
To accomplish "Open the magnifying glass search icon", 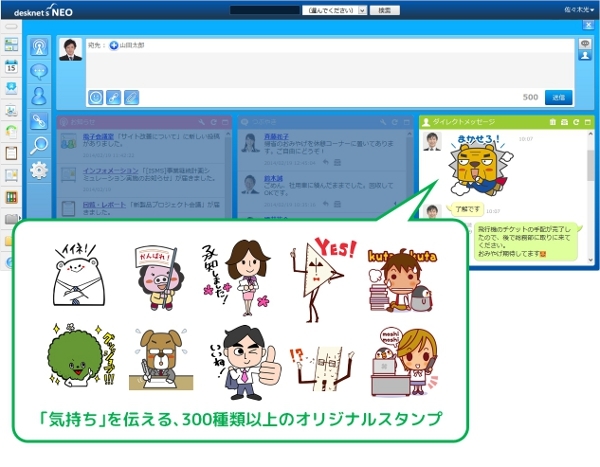I will click(39, 145).
